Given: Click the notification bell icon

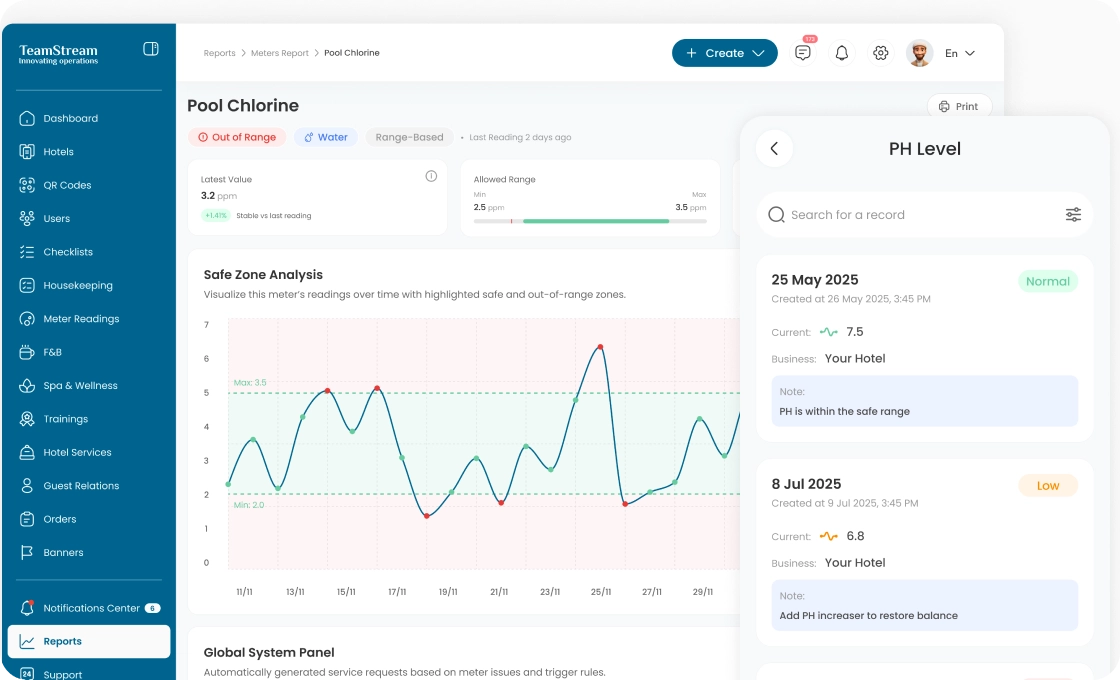Looking at the screenshot, I should coord(842,54).
